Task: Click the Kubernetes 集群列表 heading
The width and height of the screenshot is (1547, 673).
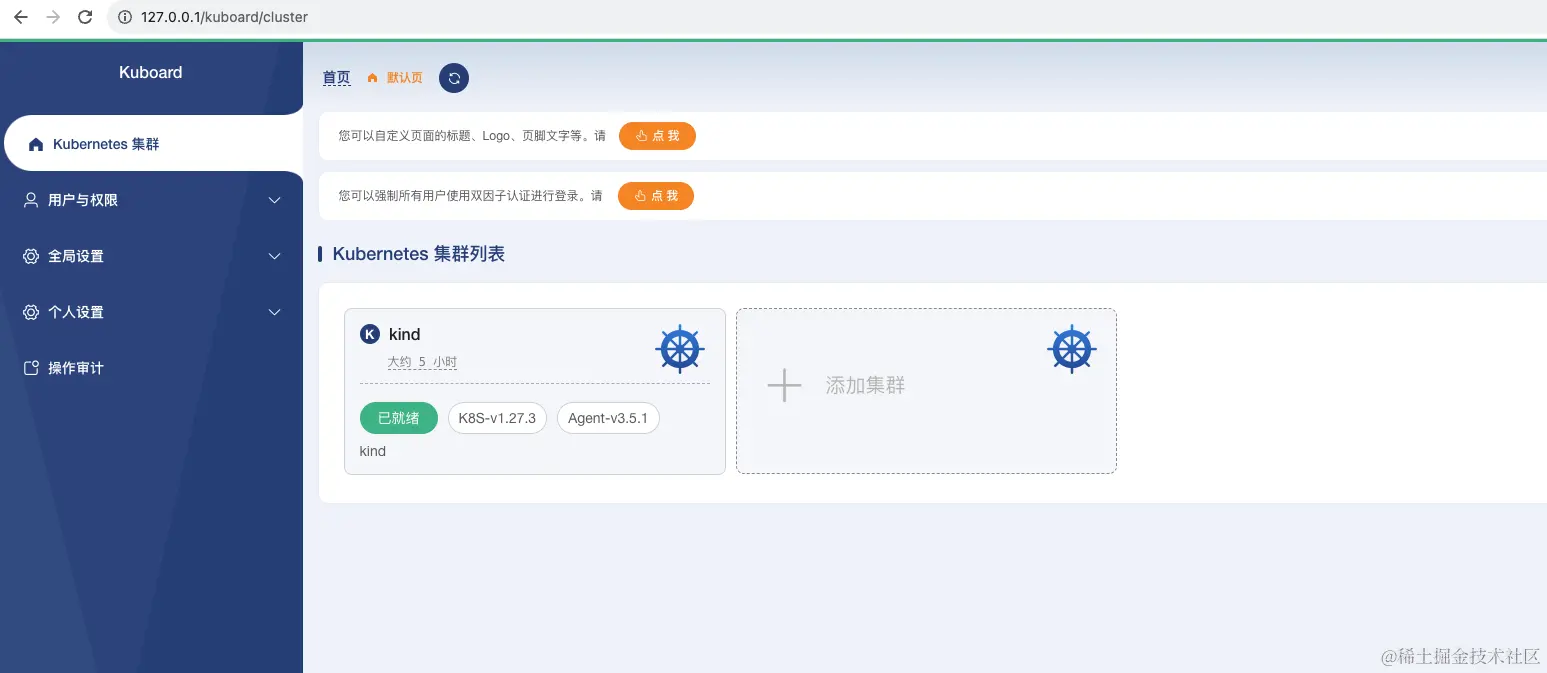Action: click(x=418, y=254)
